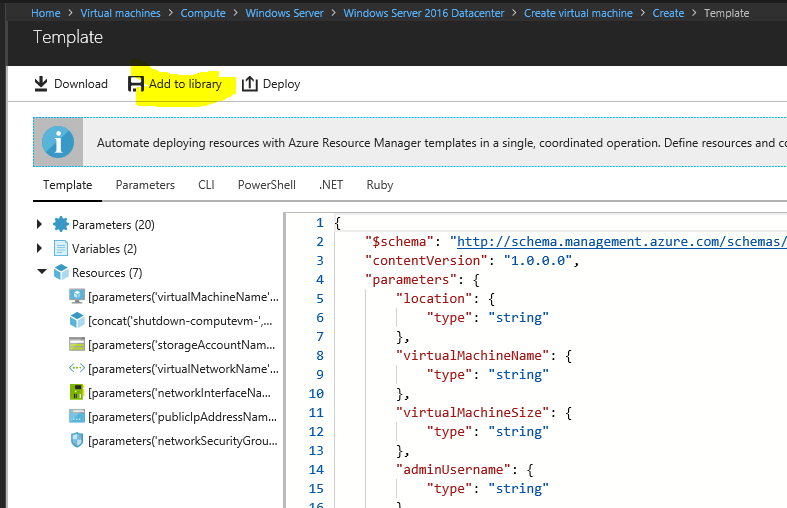Select [parameters('virtualMachineName'... resource

183,297
